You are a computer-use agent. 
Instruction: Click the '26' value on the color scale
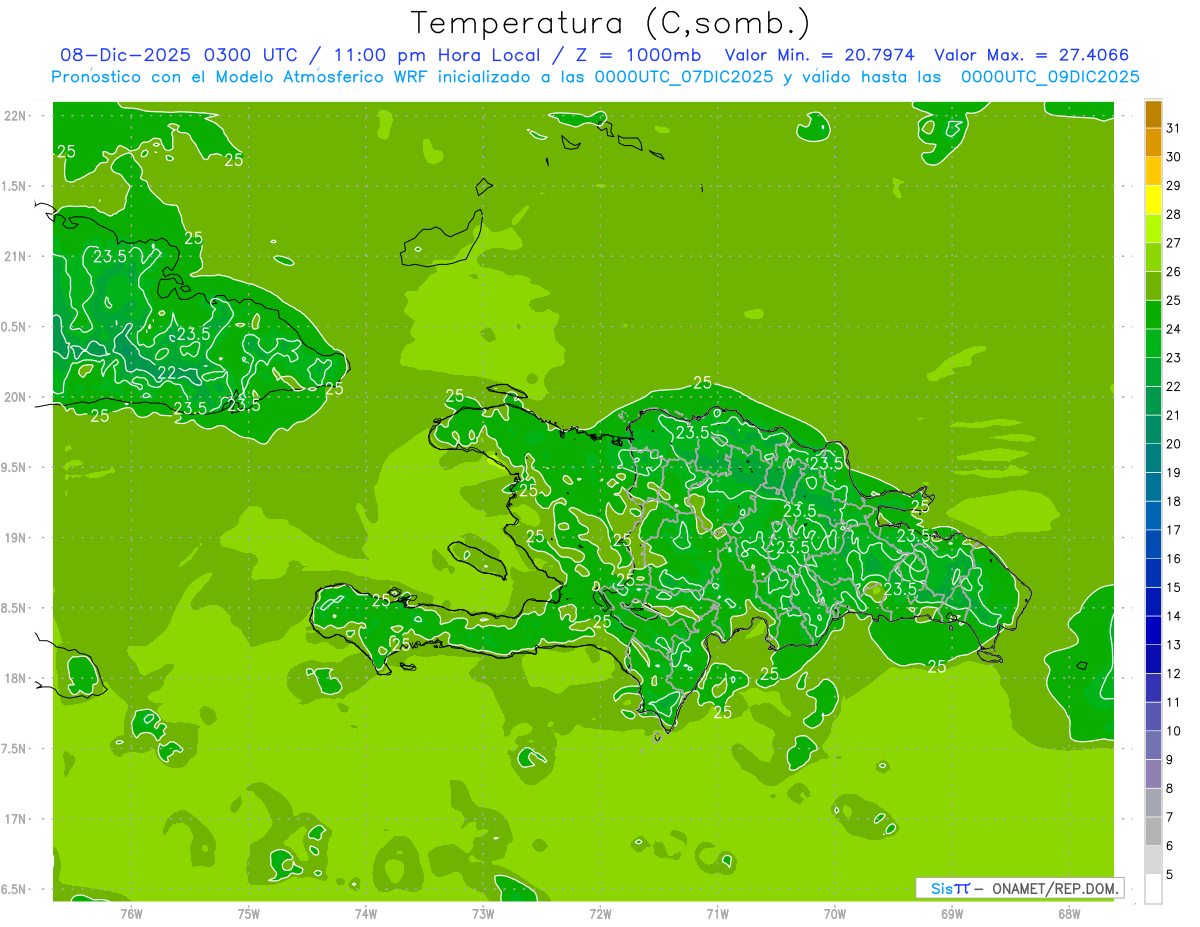tap(1174, 272)
